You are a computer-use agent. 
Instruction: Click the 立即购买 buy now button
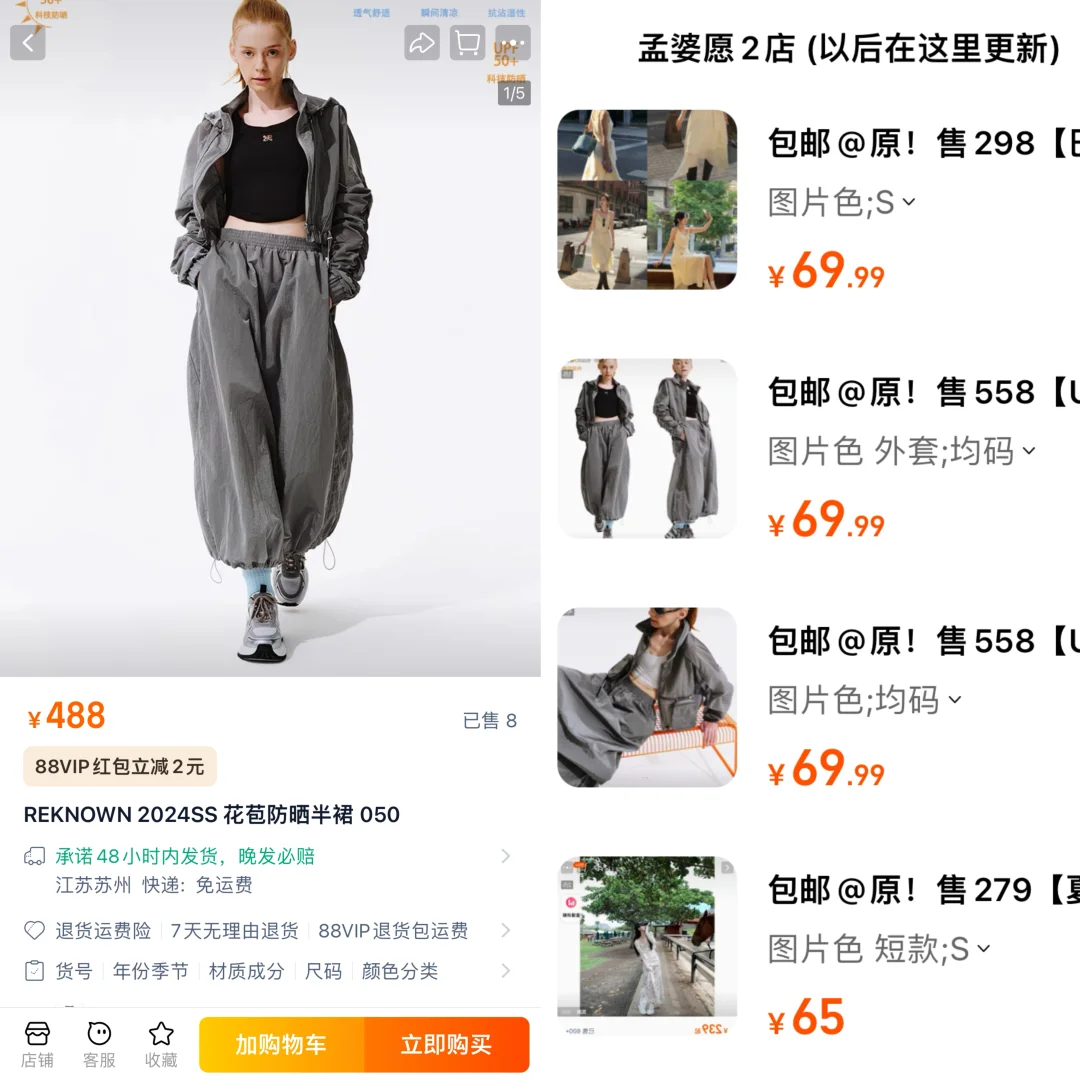tap(447, 1044)
